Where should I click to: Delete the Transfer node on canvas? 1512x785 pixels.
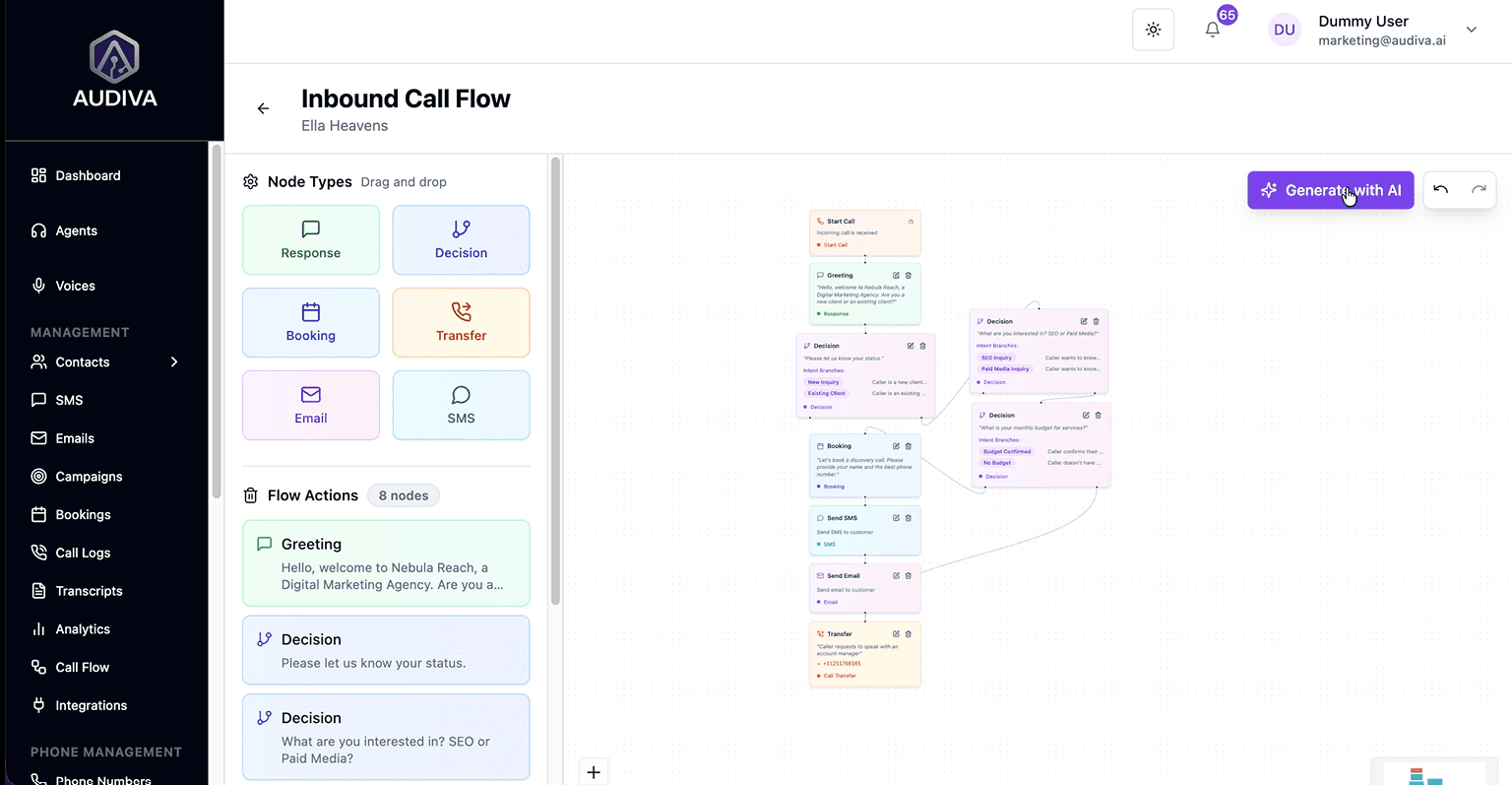point(909,634)
